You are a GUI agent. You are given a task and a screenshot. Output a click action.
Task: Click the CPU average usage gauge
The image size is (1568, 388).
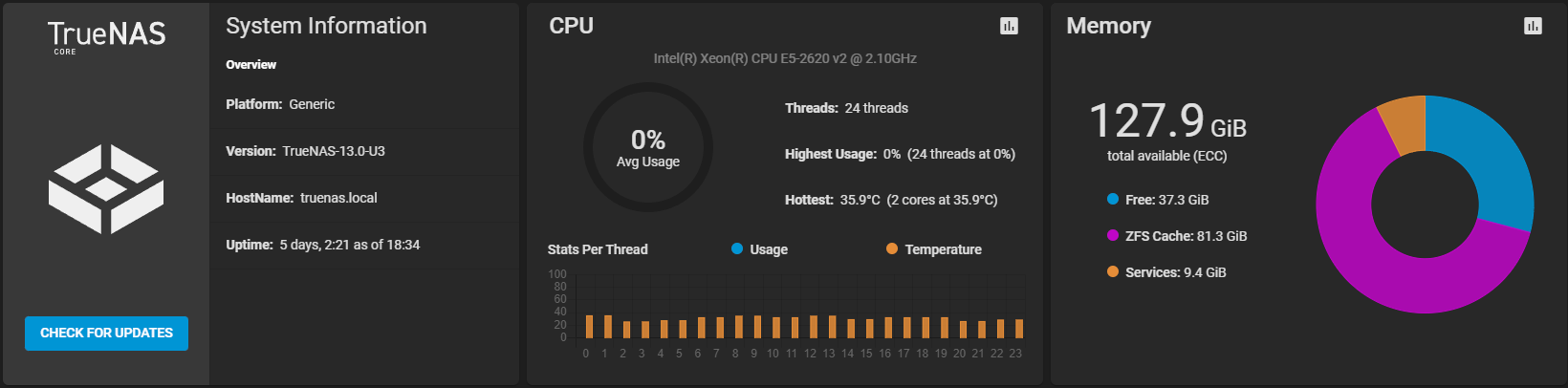pyautogui.click(x=648, y=147)
